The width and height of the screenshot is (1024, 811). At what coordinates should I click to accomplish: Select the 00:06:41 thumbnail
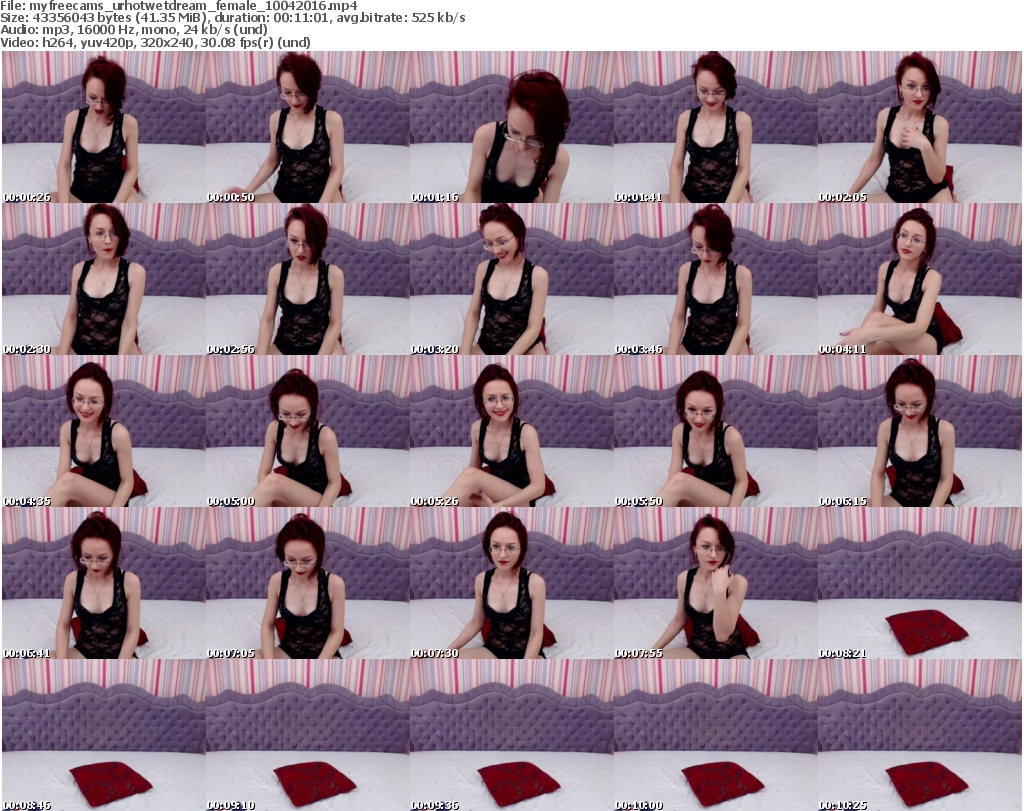[104, 583]
